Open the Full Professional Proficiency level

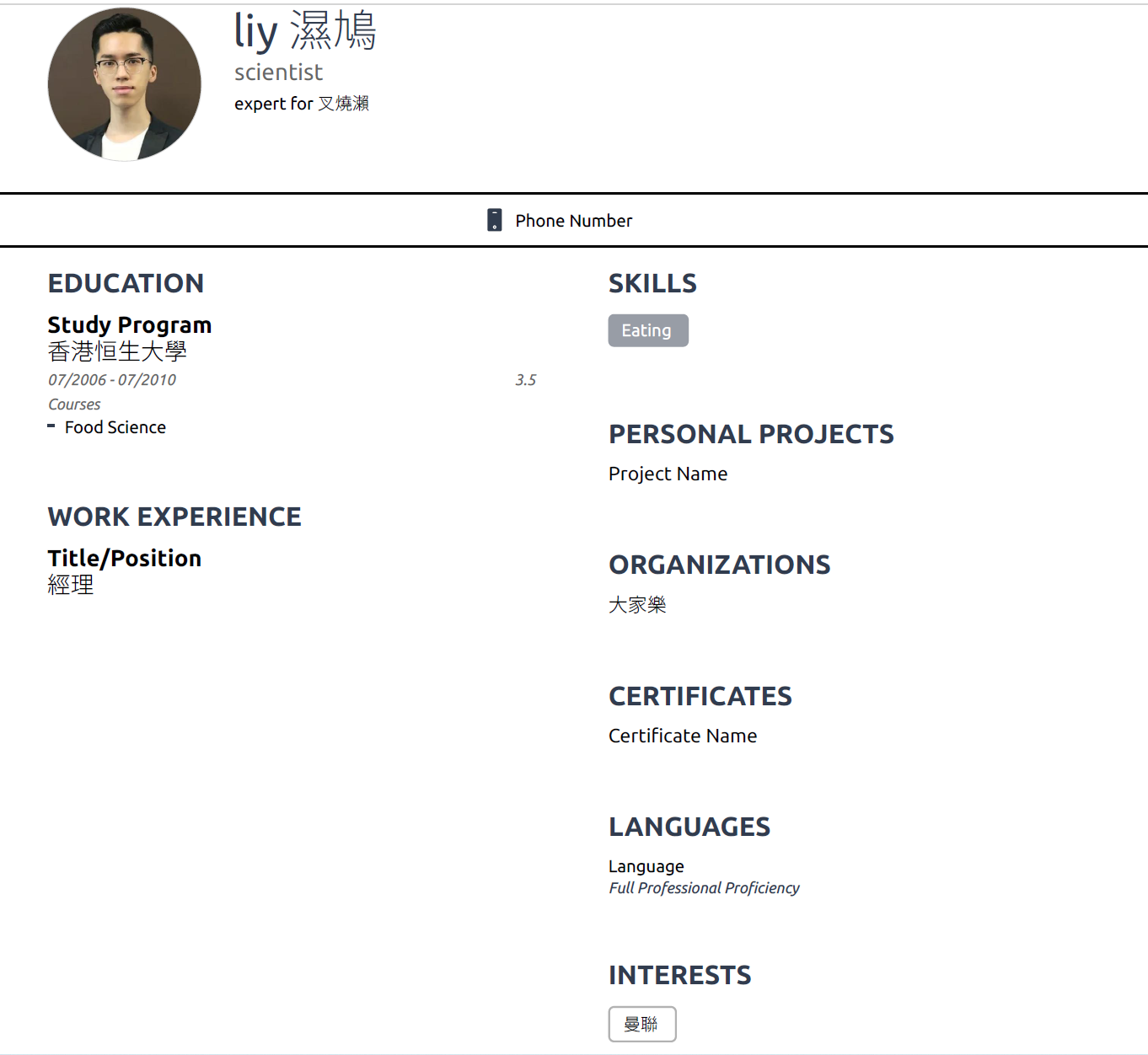[704, 888]
